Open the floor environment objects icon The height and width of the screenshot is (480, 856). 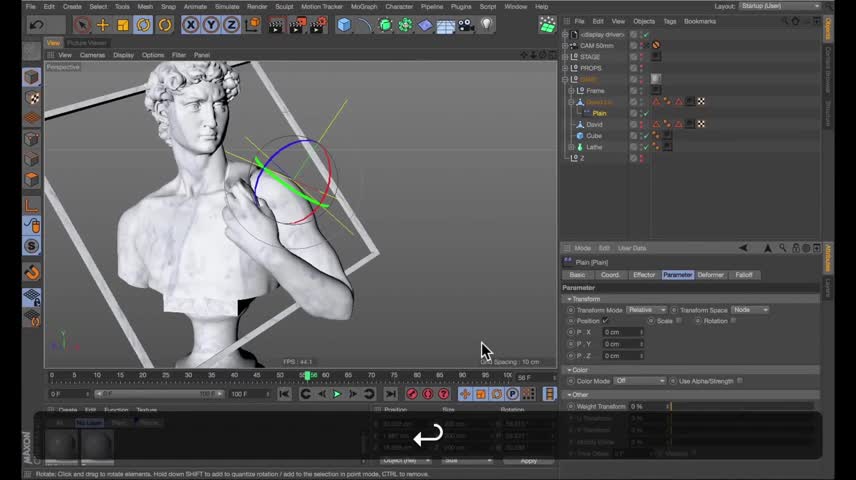tap(445, 25)
